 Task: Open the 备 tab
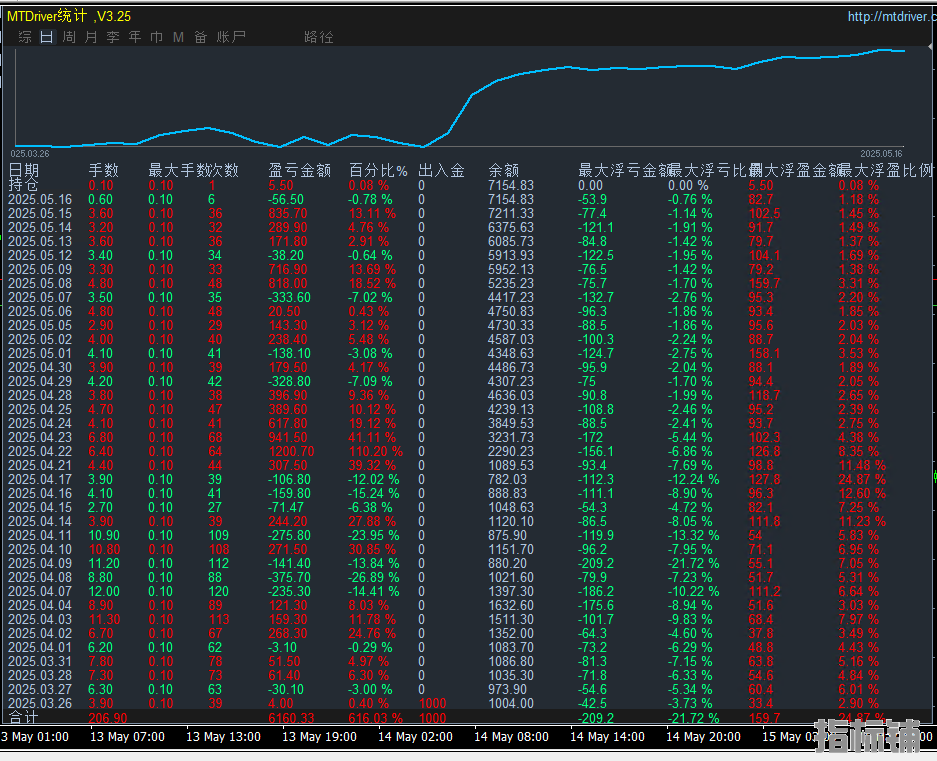pos(201,37)
